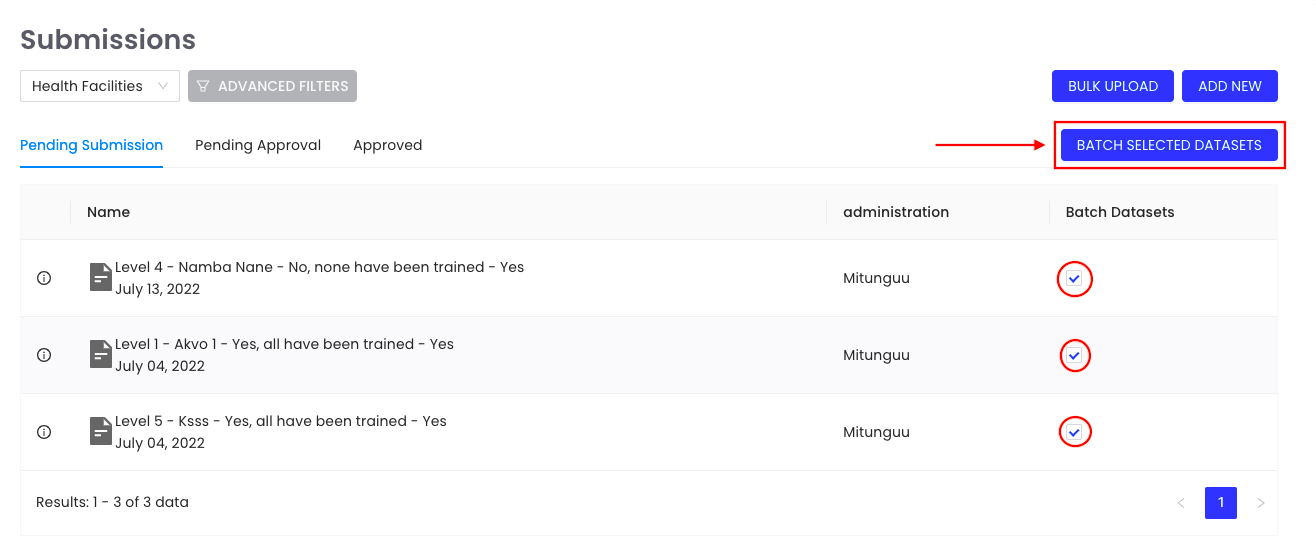Click document icon beside Level 1 Akvo 1
The image size is (1316, 545).
(100, 354)
